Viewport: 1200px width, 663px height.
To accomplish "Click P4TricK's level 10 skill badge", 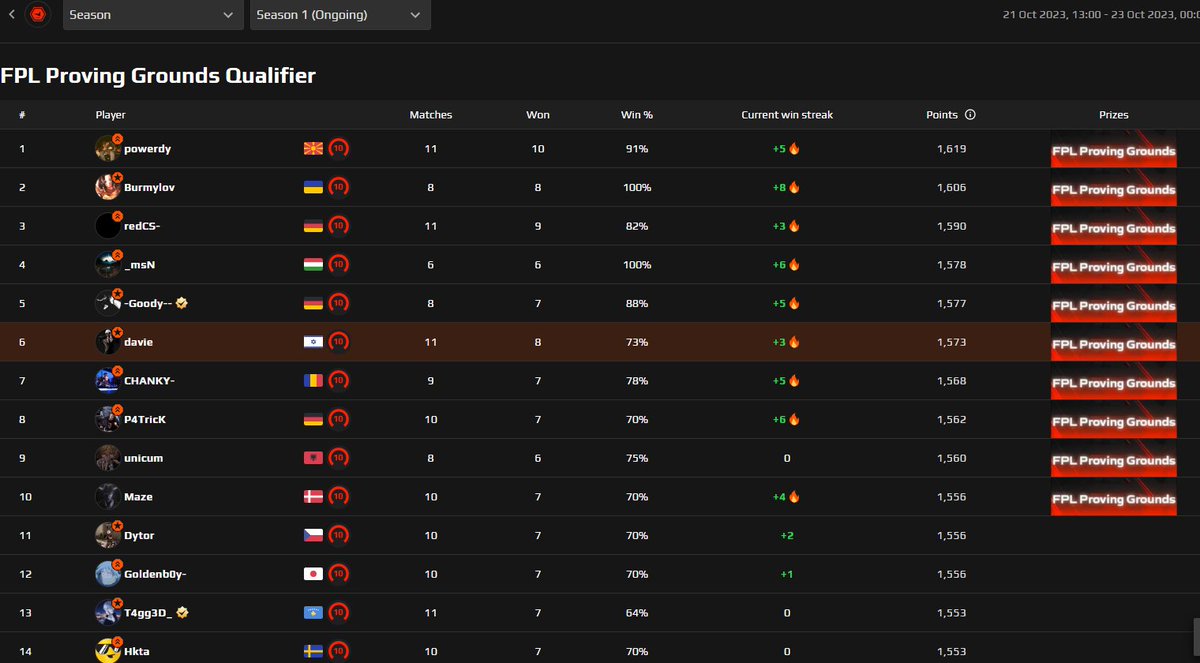I will tap(338, 420).
